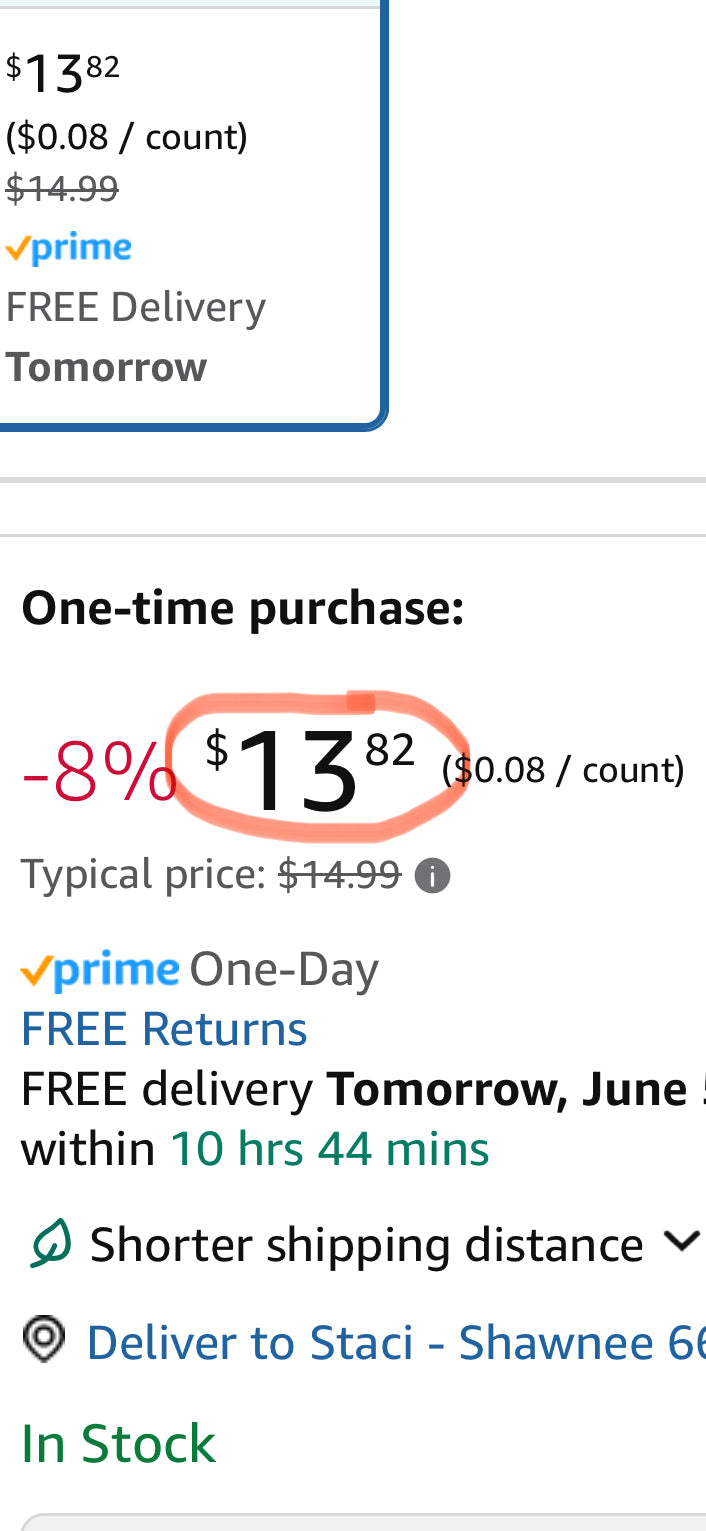Tap the FREE delivery Tomorrow, June text
The height and width of the screenshot is (1531, 706).
pos(360,1089)
